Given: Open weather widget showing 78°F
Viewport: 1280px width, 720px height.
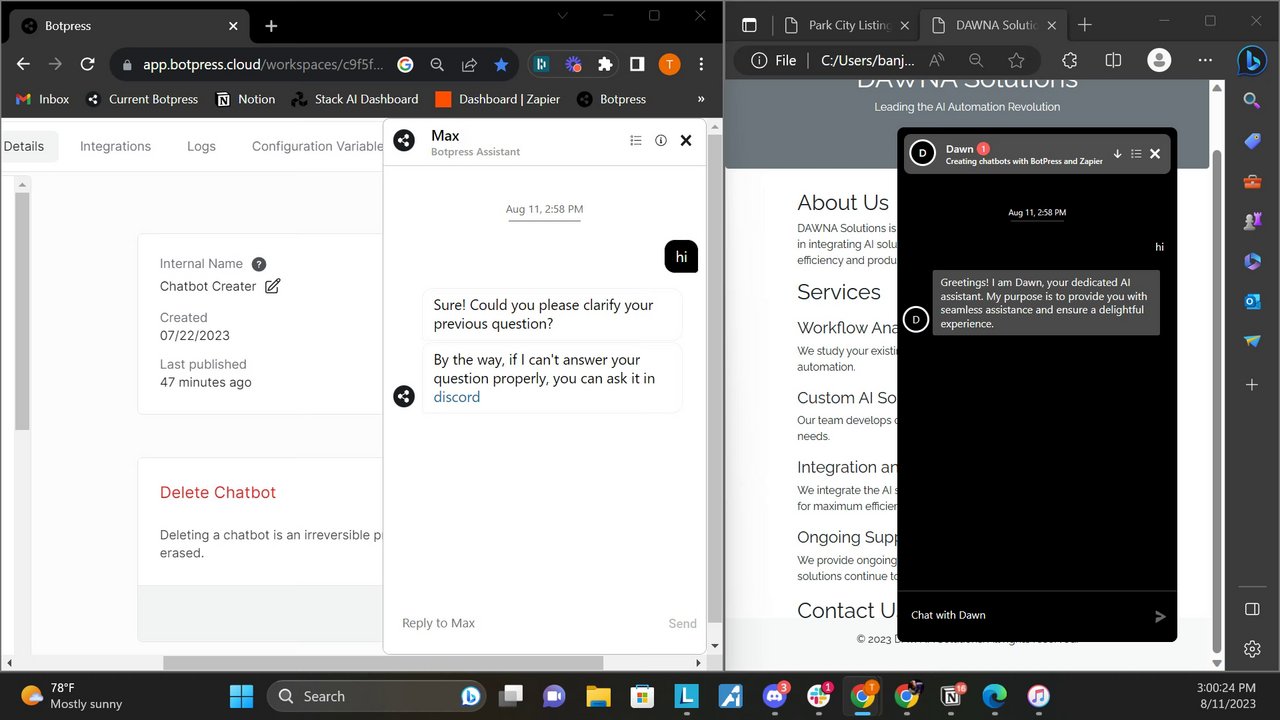Looking at the screenshot, I should 70,696.
